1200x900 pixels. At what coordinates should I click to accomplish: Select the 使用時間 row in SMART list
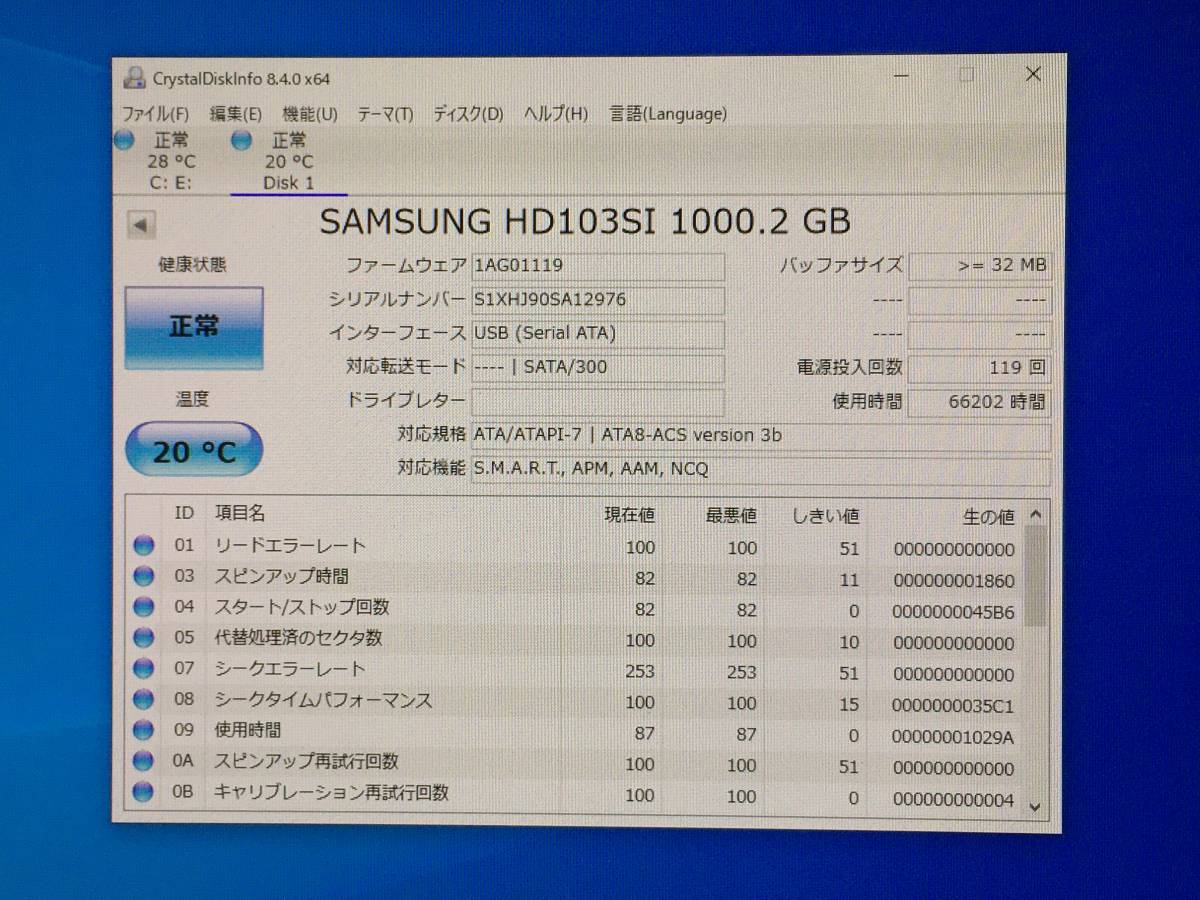(575, 732)
